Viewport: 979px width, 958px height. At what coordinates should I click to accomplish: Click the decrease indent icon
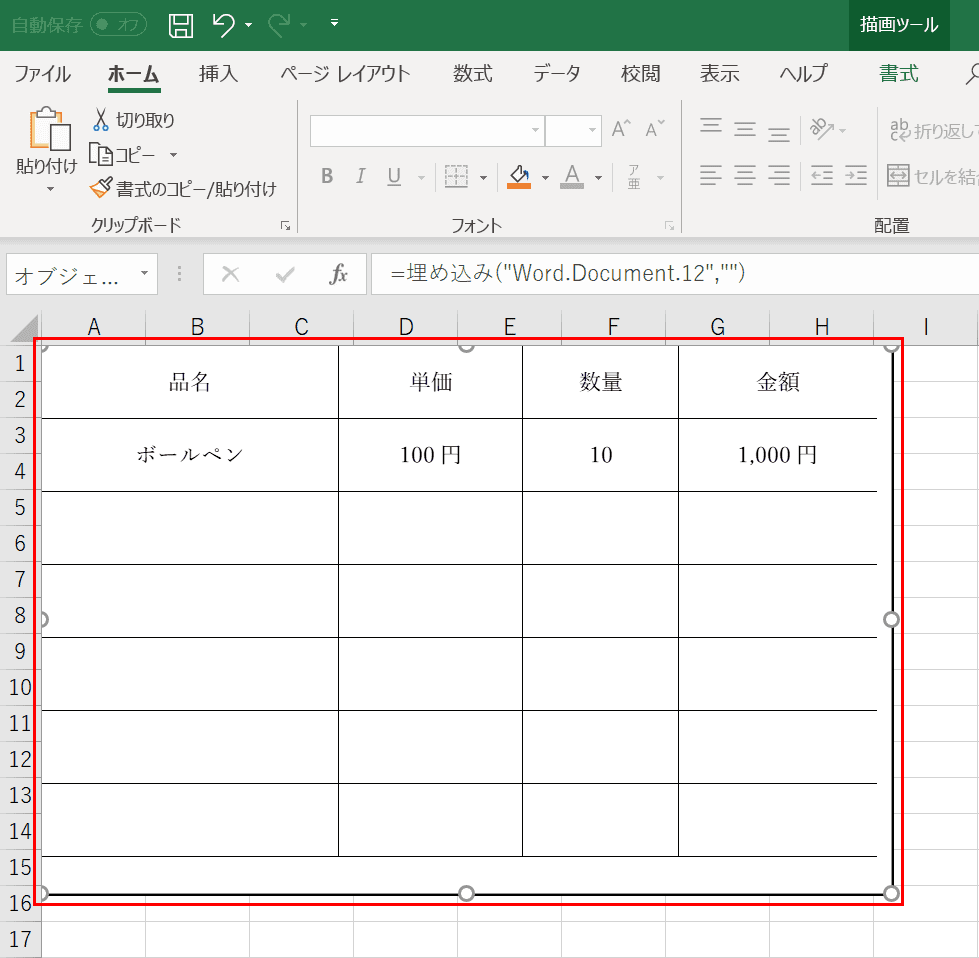click(822, 176)
